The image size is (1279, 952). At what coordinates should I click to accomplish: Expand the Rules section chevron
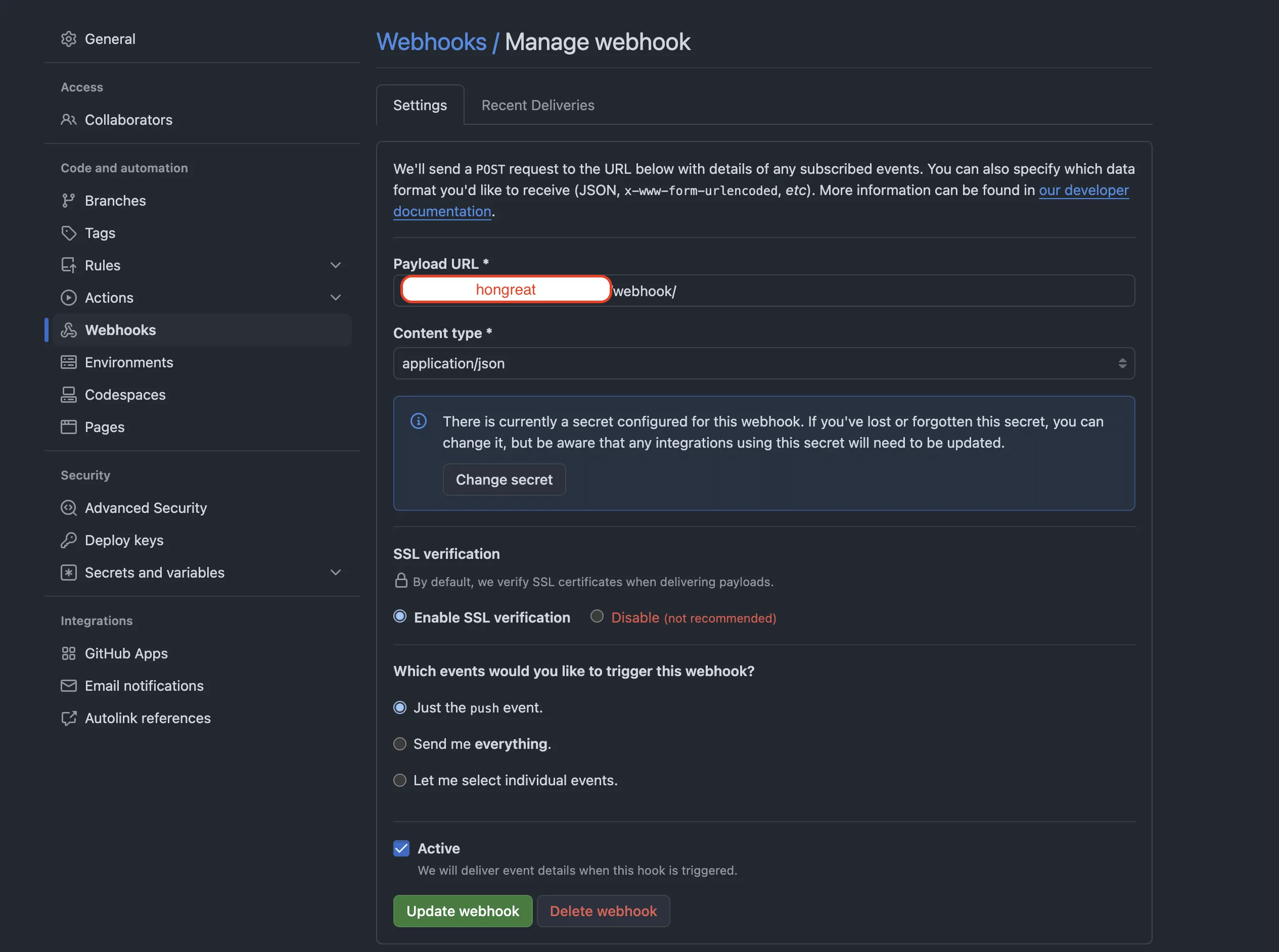(x=336, y=265)
